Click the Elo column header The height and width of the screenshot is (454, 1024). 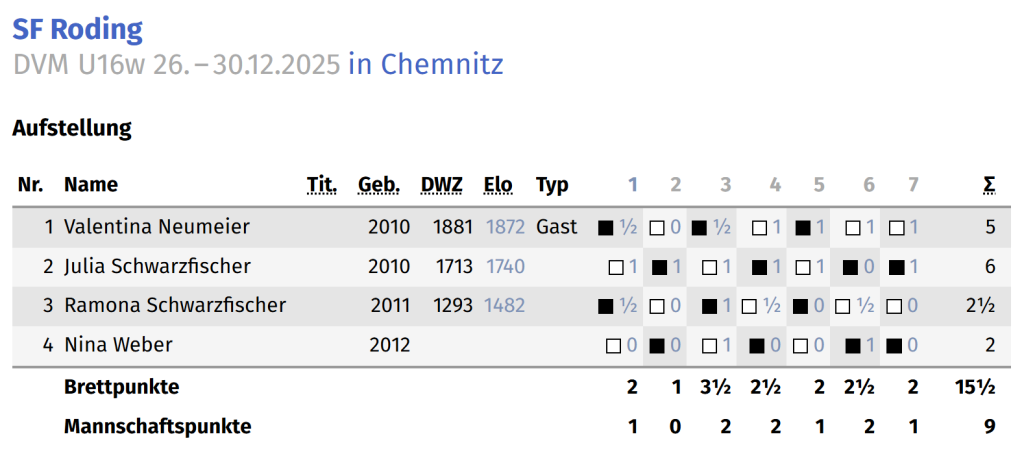pyautogui.click(x=498, y=185)
